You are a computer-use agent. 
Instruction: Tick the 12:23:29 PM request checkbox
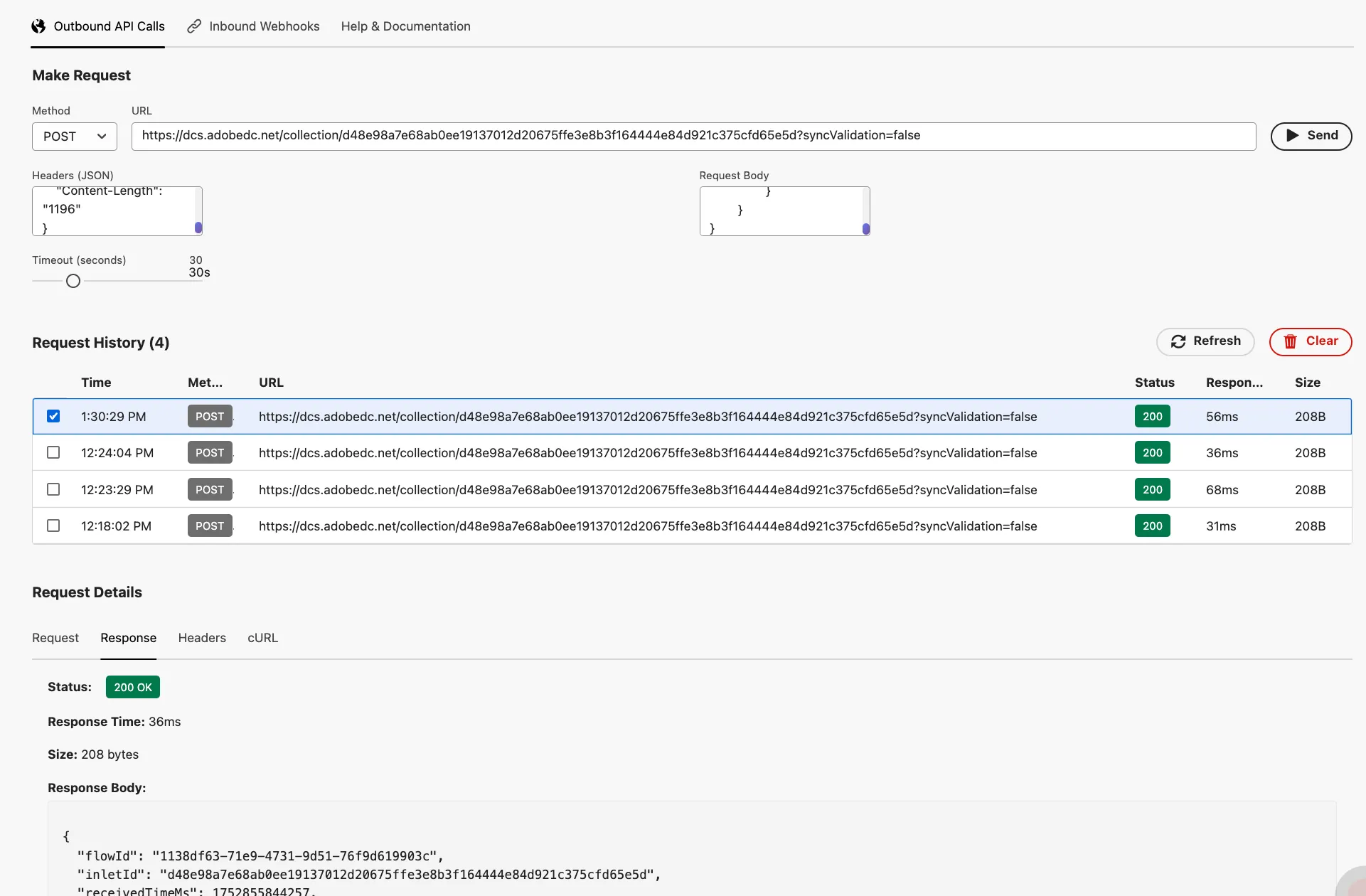point(53,489)
